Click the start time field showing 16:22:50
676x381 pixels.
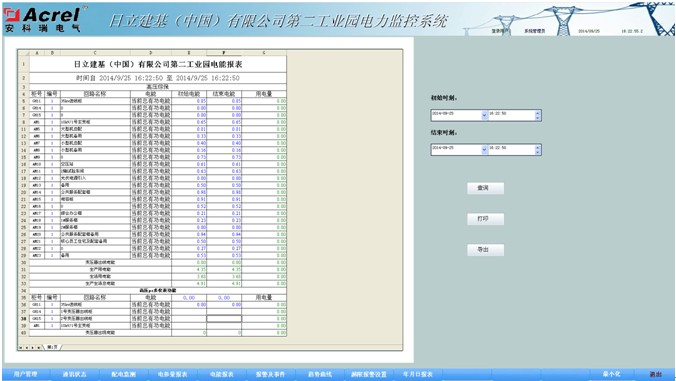(511, 115)
